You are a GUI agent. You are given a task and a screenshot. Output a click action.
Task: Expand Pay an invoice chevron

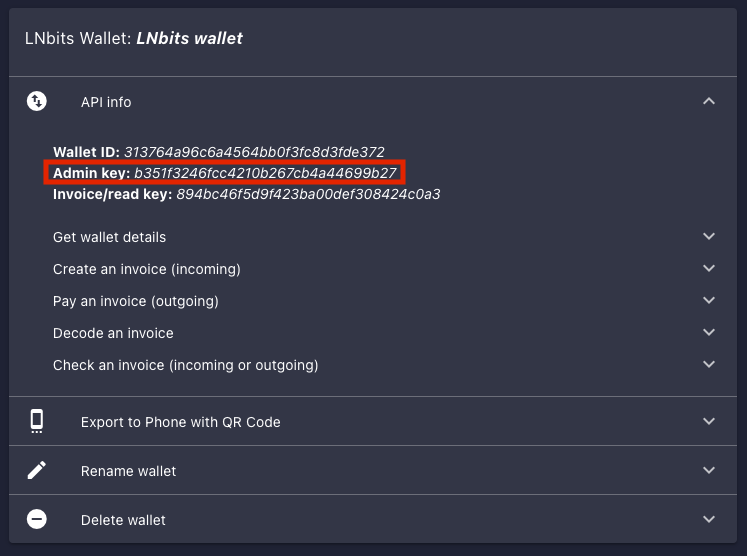coord(709,301)
